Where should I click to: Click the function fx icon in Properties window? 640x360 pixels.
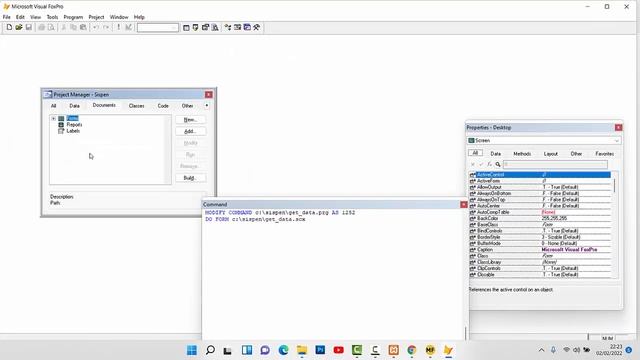[x=489, y=164]
